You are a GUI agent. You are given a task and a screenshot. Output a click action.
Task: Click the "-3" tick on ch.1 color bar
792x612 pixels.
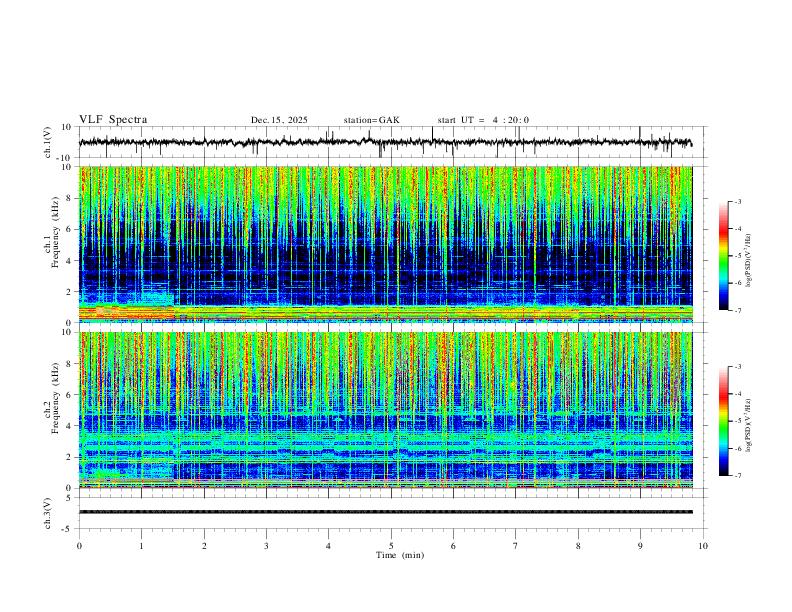(x=737, y=201)
